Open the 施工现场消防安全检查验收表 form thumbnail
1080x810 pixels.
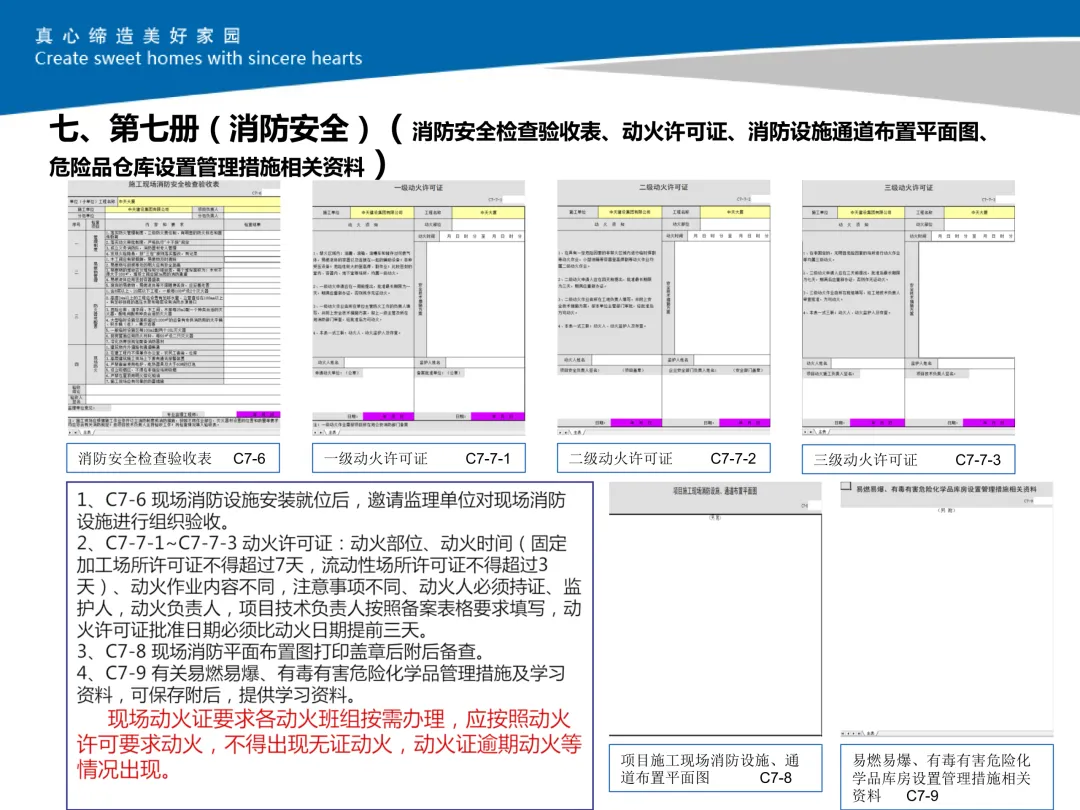174,308
